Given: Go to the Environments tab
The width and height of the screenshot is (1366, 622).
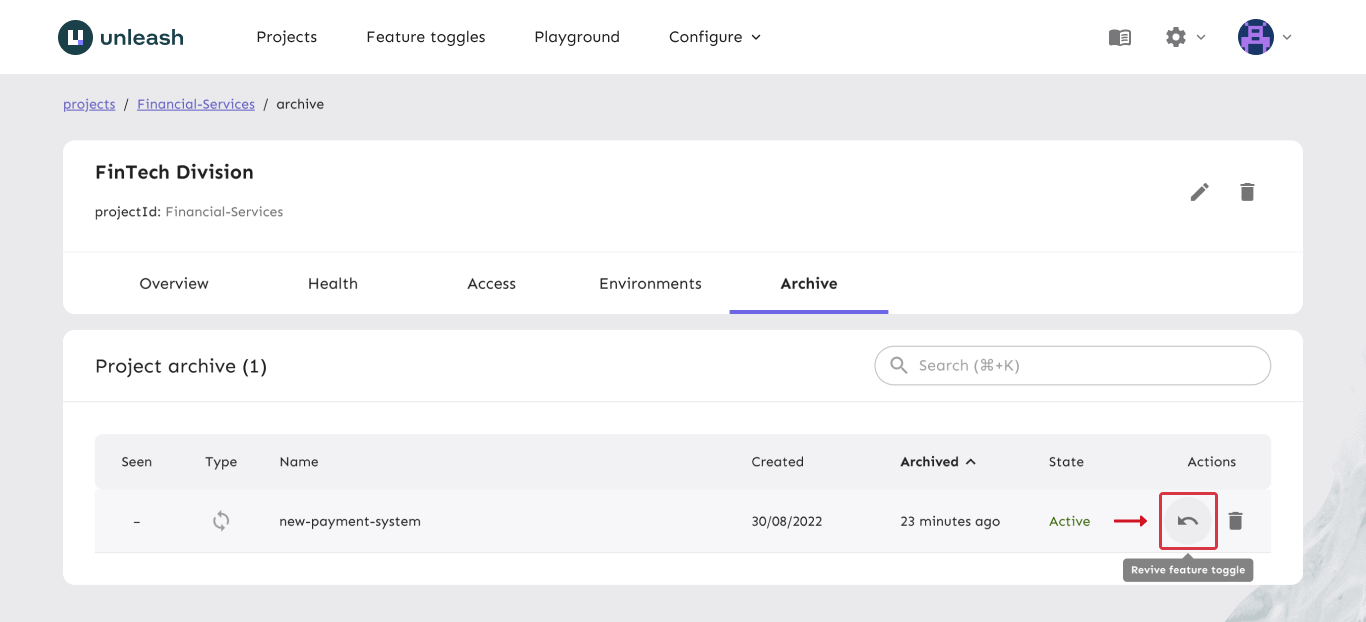Looking at the screenshot, I should click(x=650, y=284).
